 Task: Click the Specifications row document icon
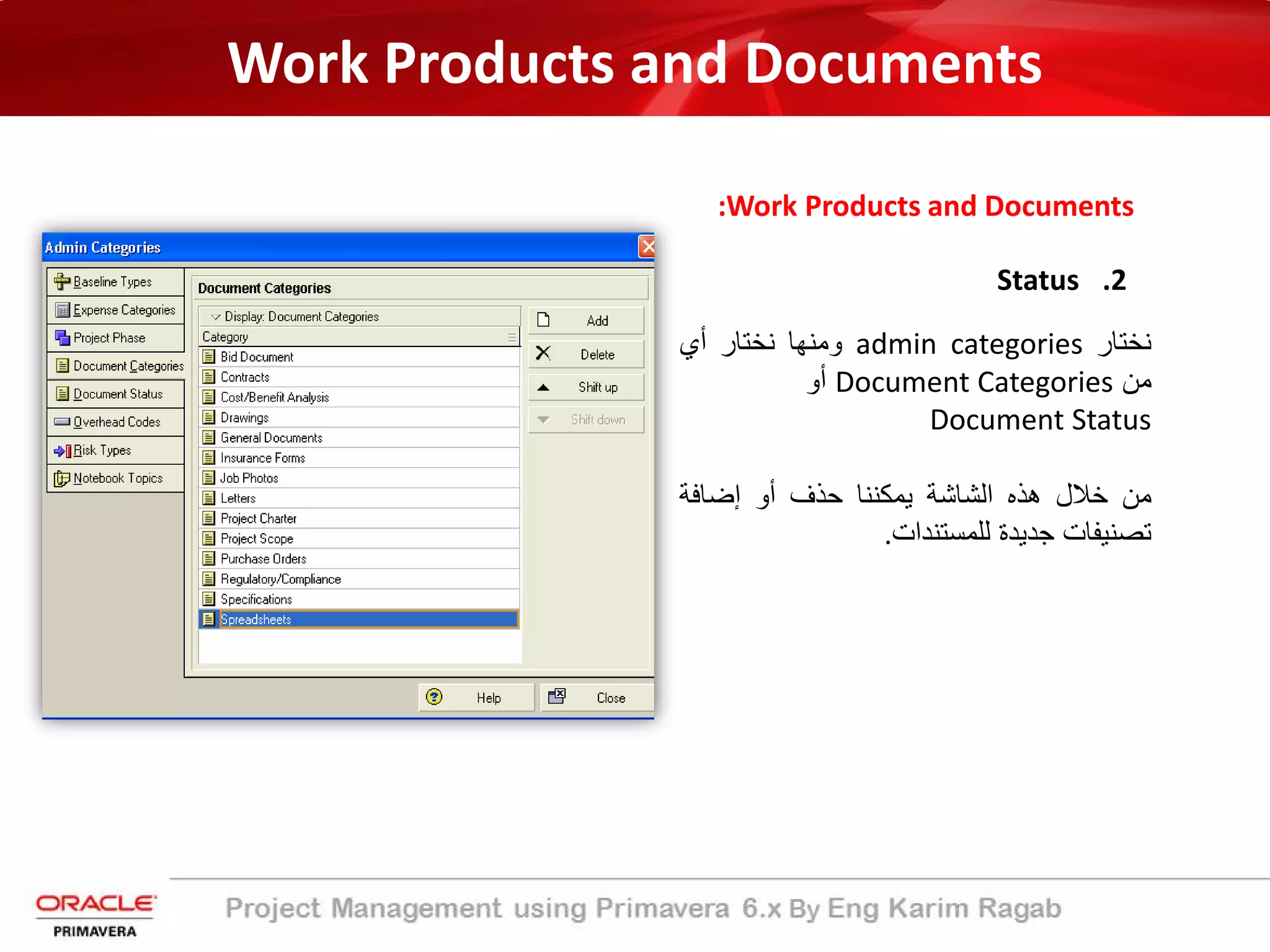tap(209, 599)
